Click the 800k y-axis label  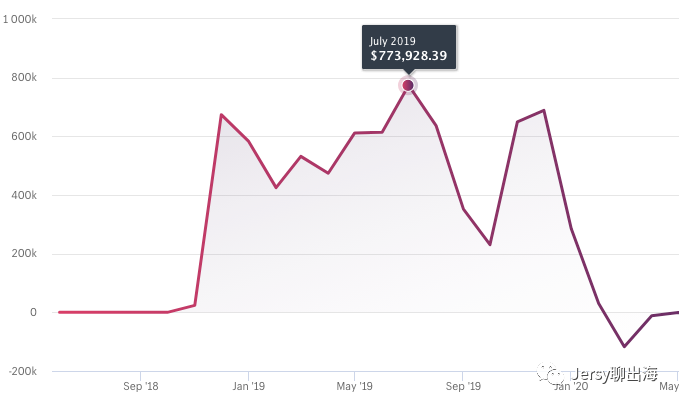25,78
